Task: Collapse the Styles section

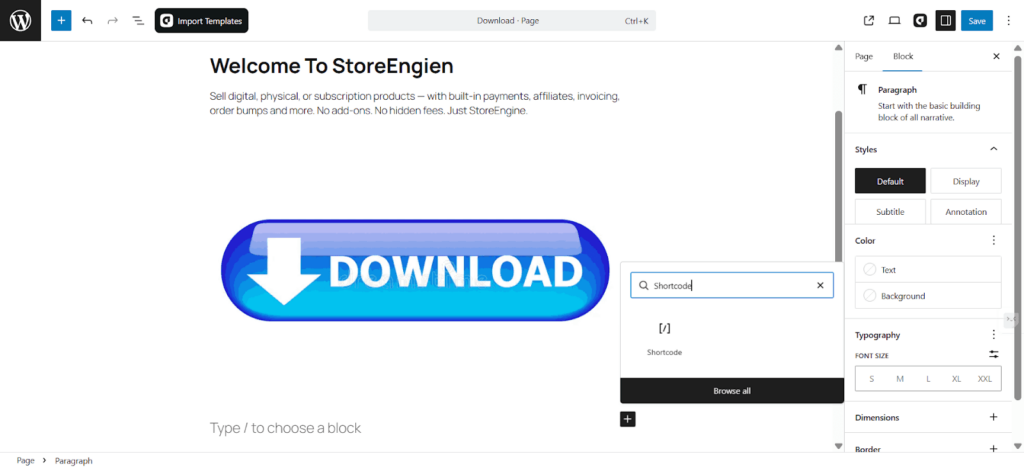Action: [x=993, y=149]
